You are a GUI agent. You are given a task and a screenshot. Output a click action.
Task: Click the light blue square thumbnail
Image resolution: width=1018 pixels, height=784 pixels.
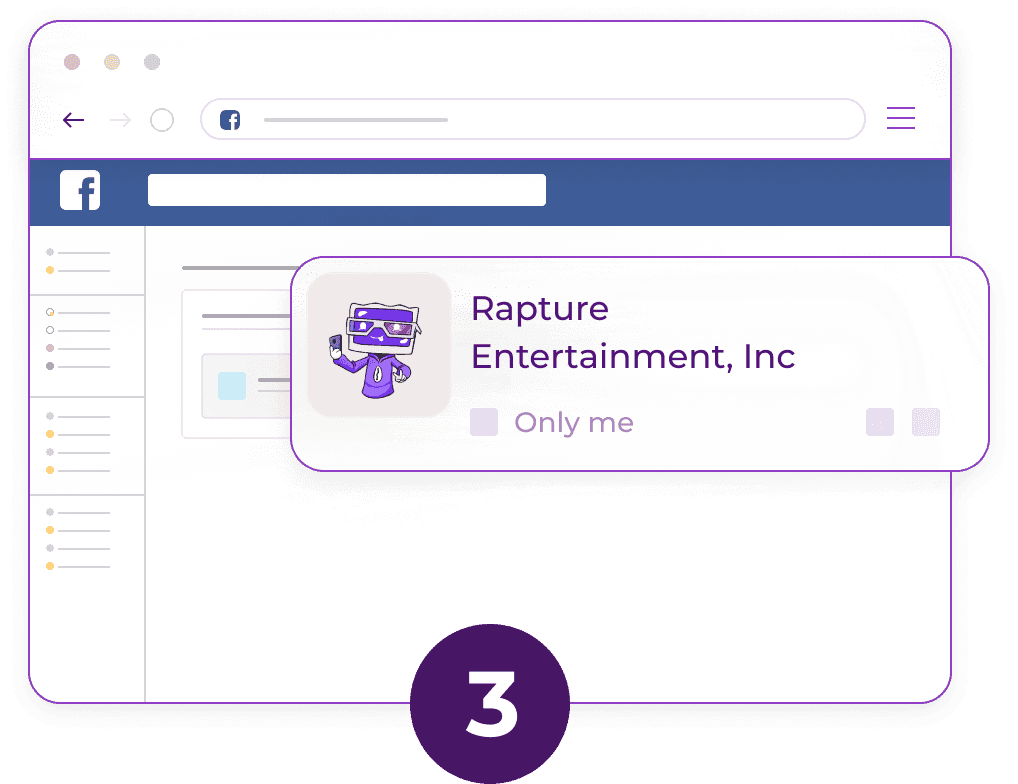231,385
